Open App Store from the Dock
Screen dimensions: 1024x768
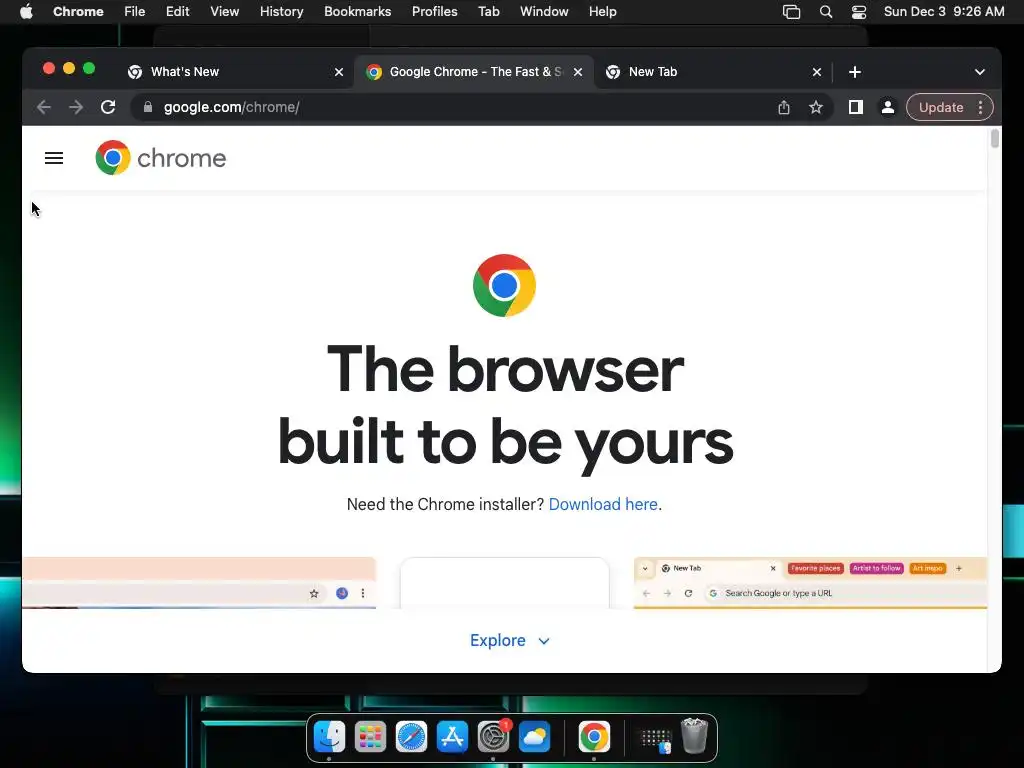[x=453, y=737]
